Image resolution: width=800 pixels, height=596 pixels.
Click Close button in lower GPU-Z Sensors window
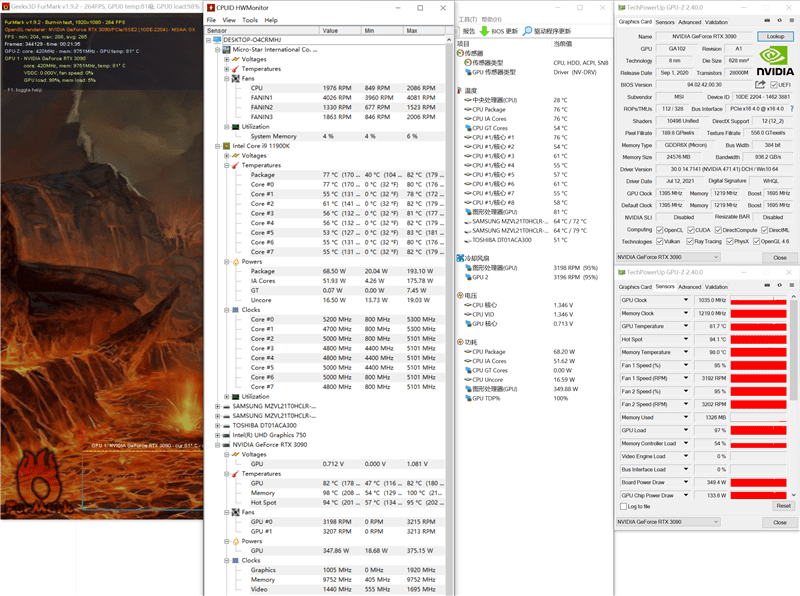tap(780, 523)
